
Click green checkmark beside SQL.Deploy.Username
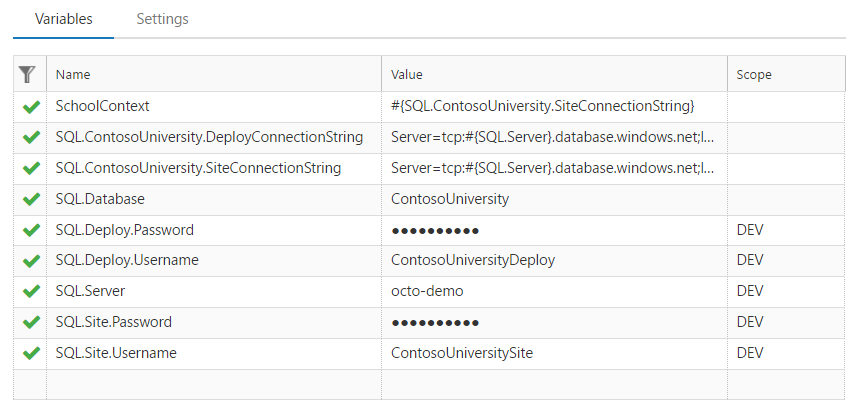coord(30,261)
